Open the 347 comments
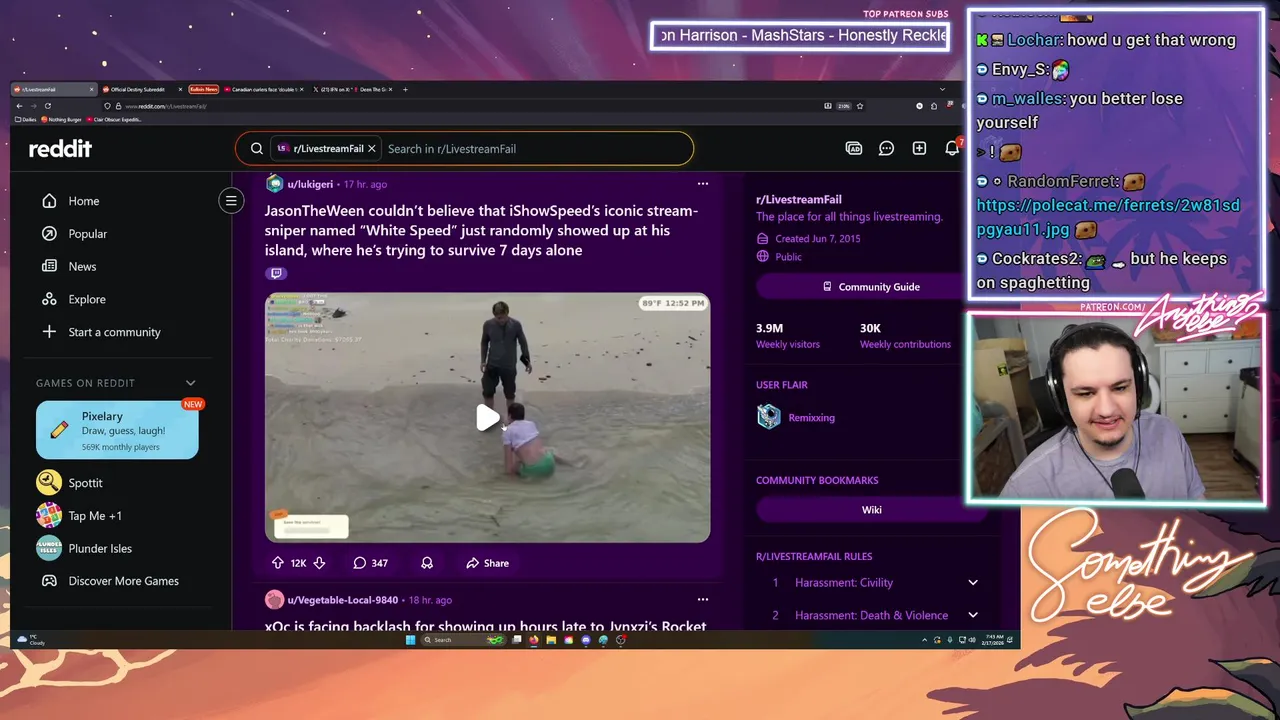 pos(370,563)
